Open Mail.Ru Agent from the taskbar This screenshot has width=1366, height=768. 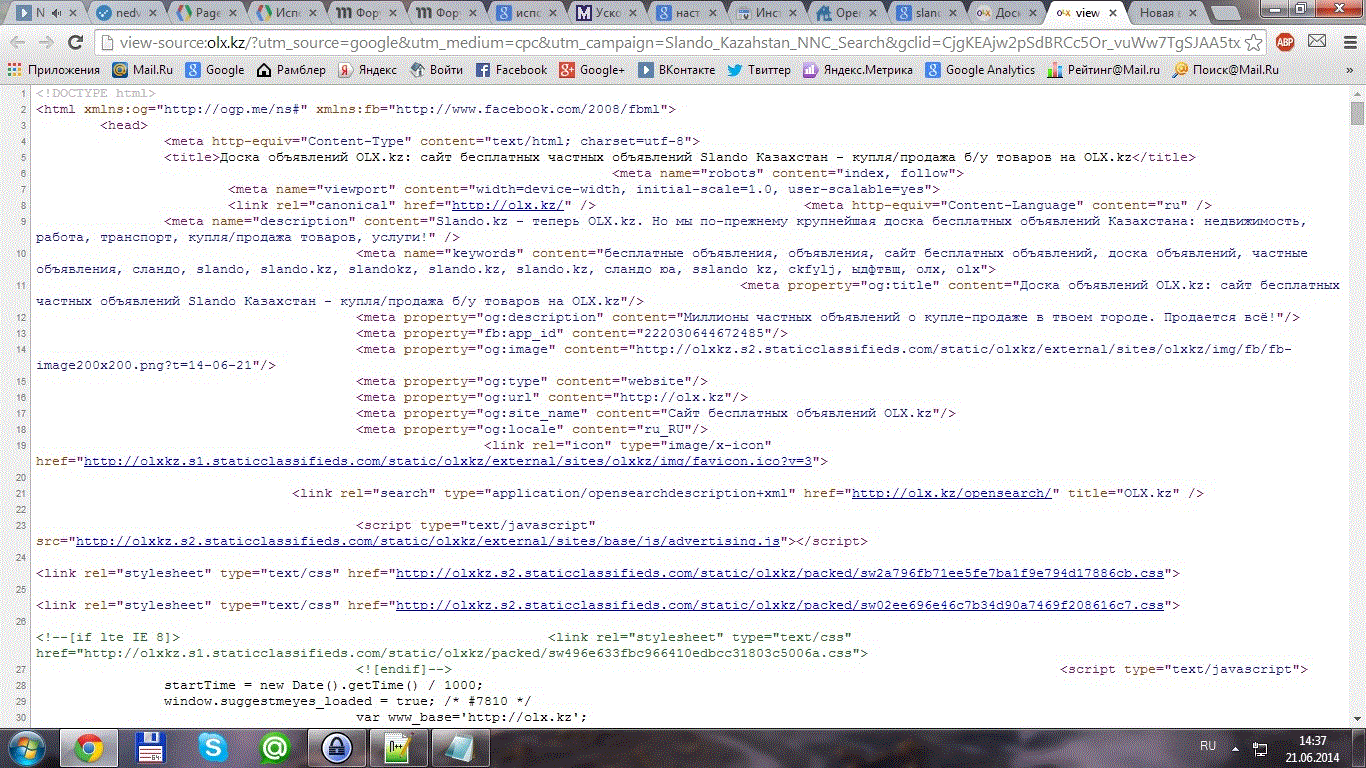coord(274,748)
